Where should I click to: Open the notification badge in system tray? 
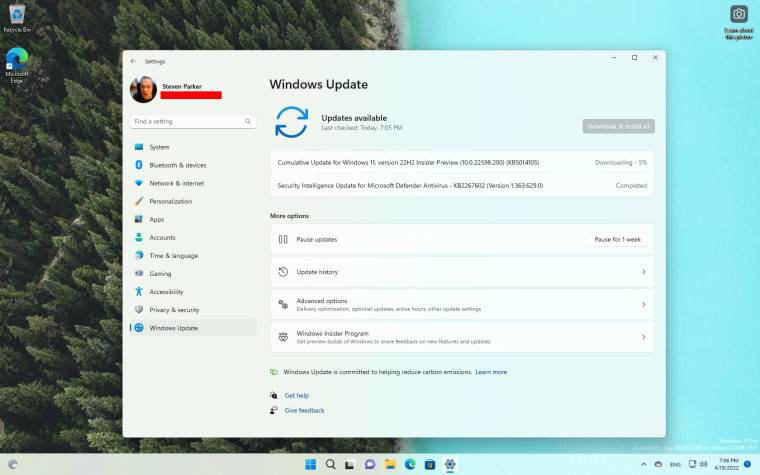point(748,464)
